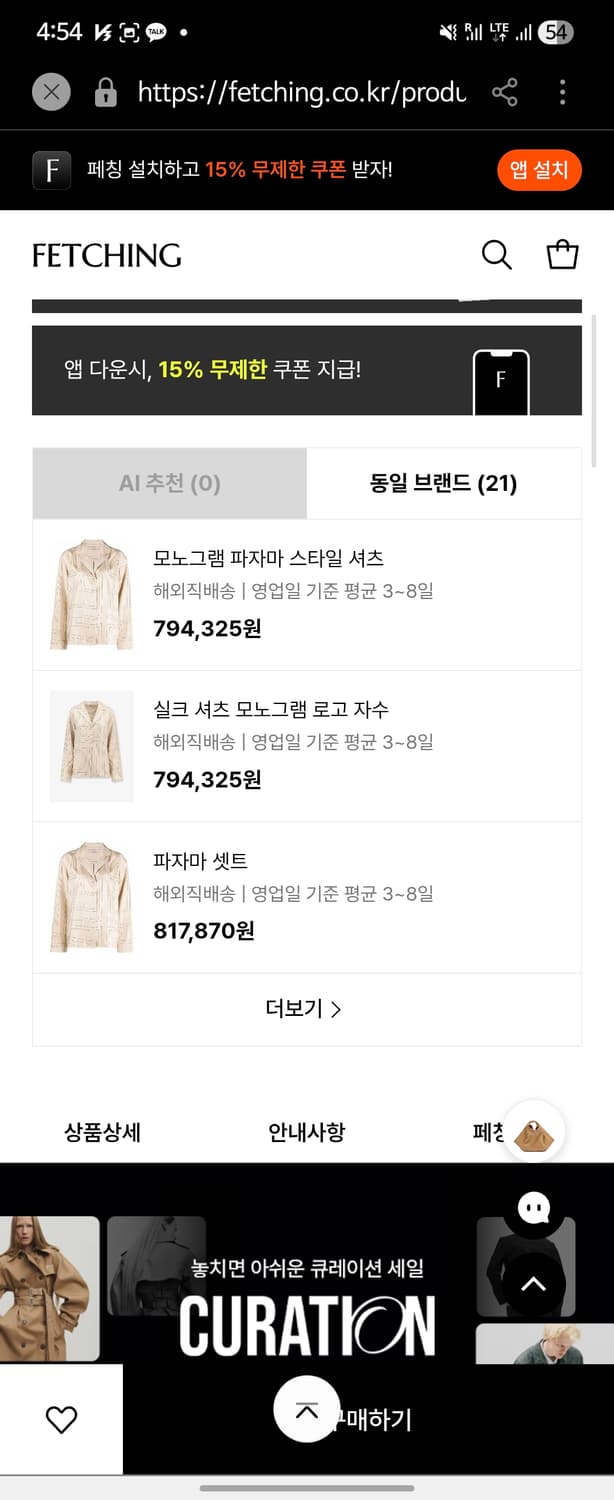Viewport: 614px width, 1500px height.
Task: Open the browser share menu
Action: coord(506,92)
